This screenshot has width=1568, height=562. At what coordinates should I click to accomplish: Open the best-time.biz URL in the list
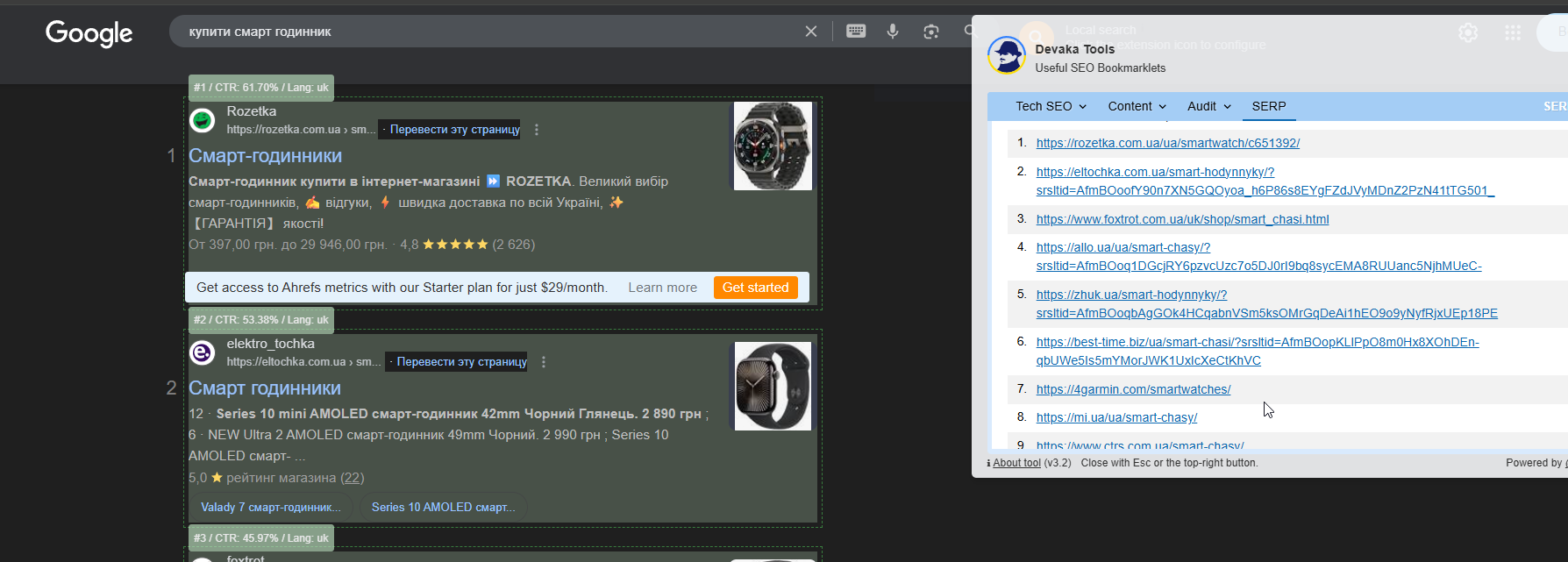click(1257, 352)
